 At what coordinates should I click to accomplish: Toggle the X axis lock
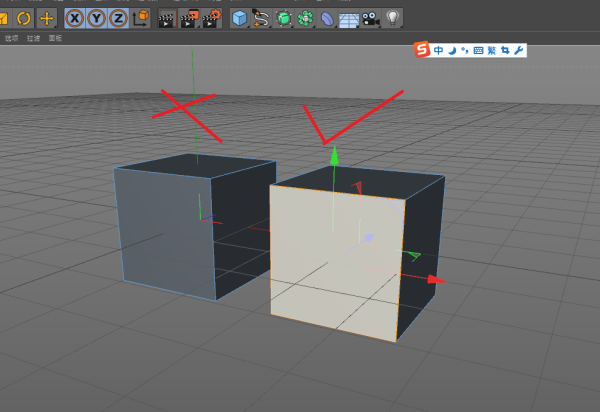[75, 18]
